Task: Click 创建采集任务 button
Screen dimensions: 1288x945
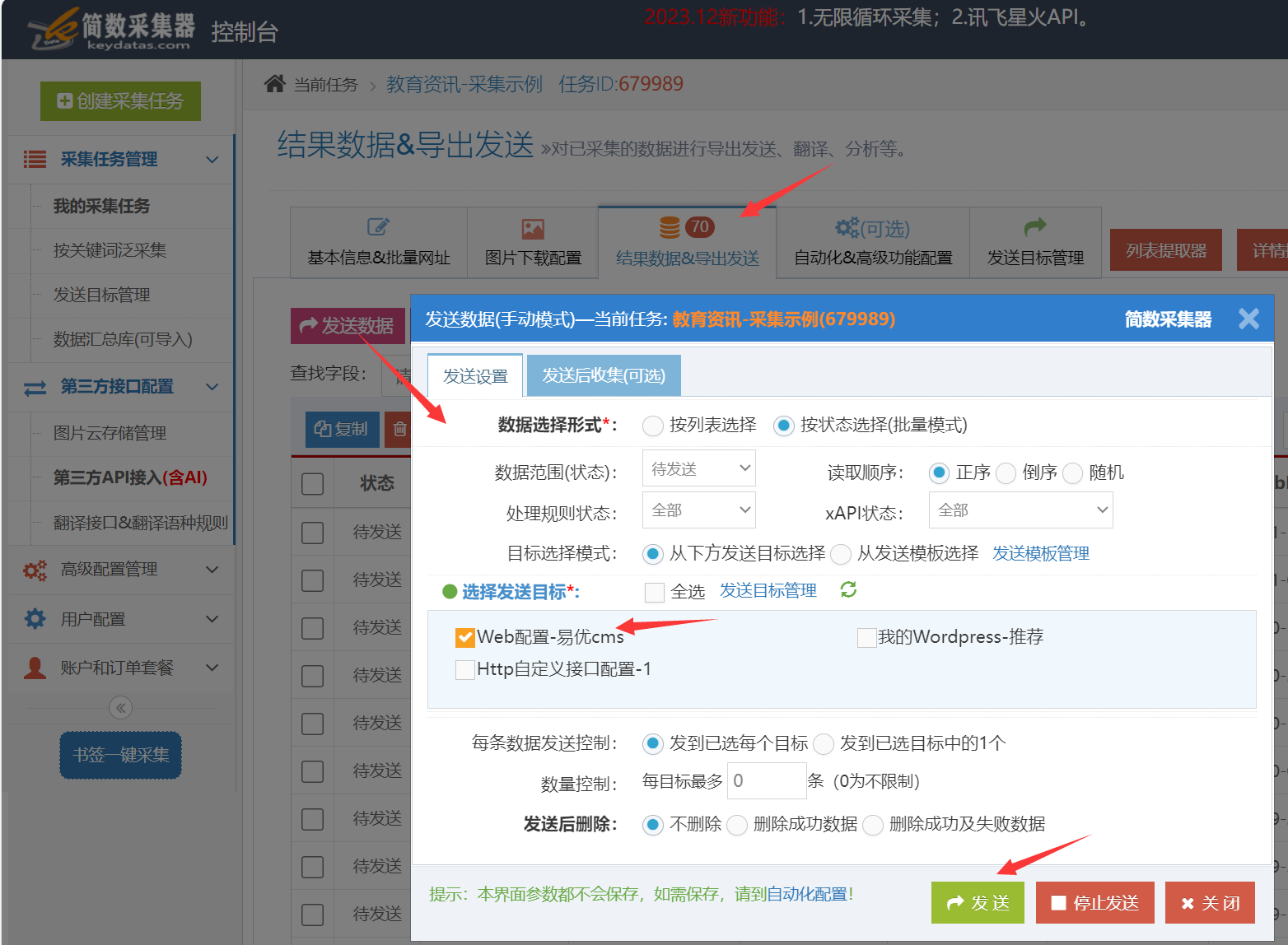Action: (x=120, y=101)
